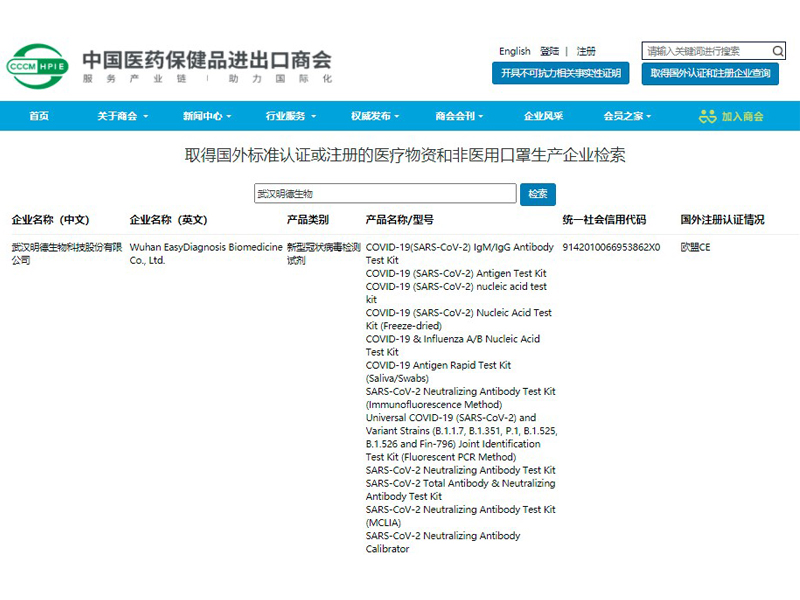Click the handshake icon beside 加入商会

click(x=708, y=116)
